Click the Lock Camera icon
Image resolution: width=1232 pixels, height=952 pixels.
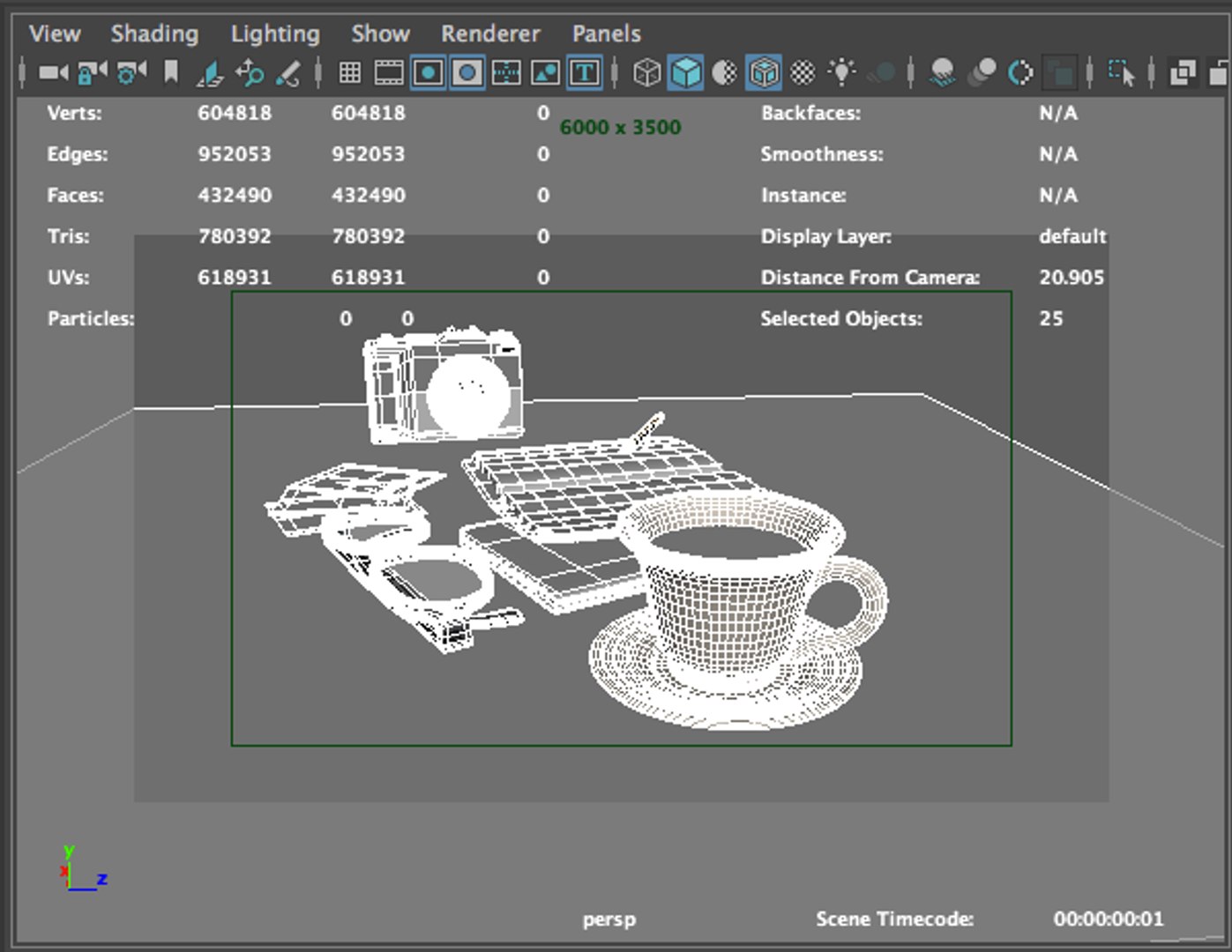92,72
